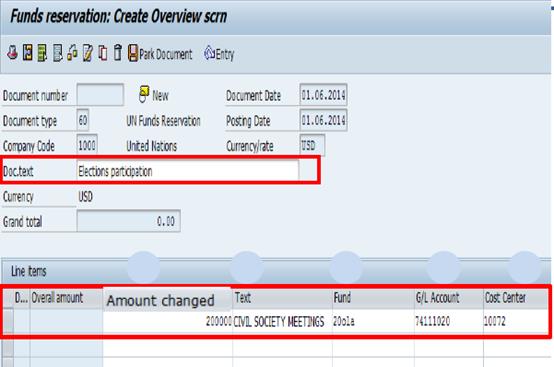Click the red stamp icon in toolbar
The width and height of the screenshot is (554, 367).
(13, 53)
